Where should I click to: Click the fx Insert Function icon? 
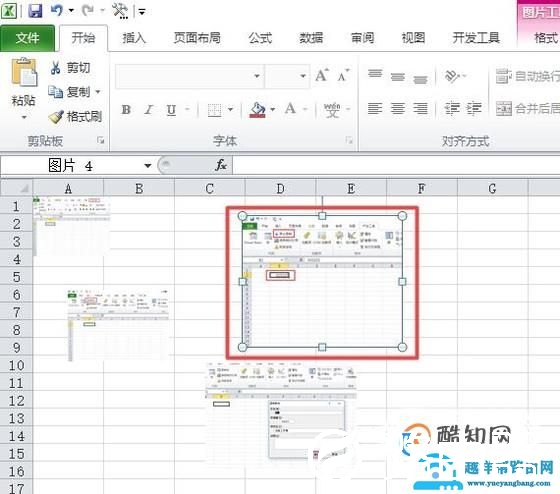coord(221,165)
